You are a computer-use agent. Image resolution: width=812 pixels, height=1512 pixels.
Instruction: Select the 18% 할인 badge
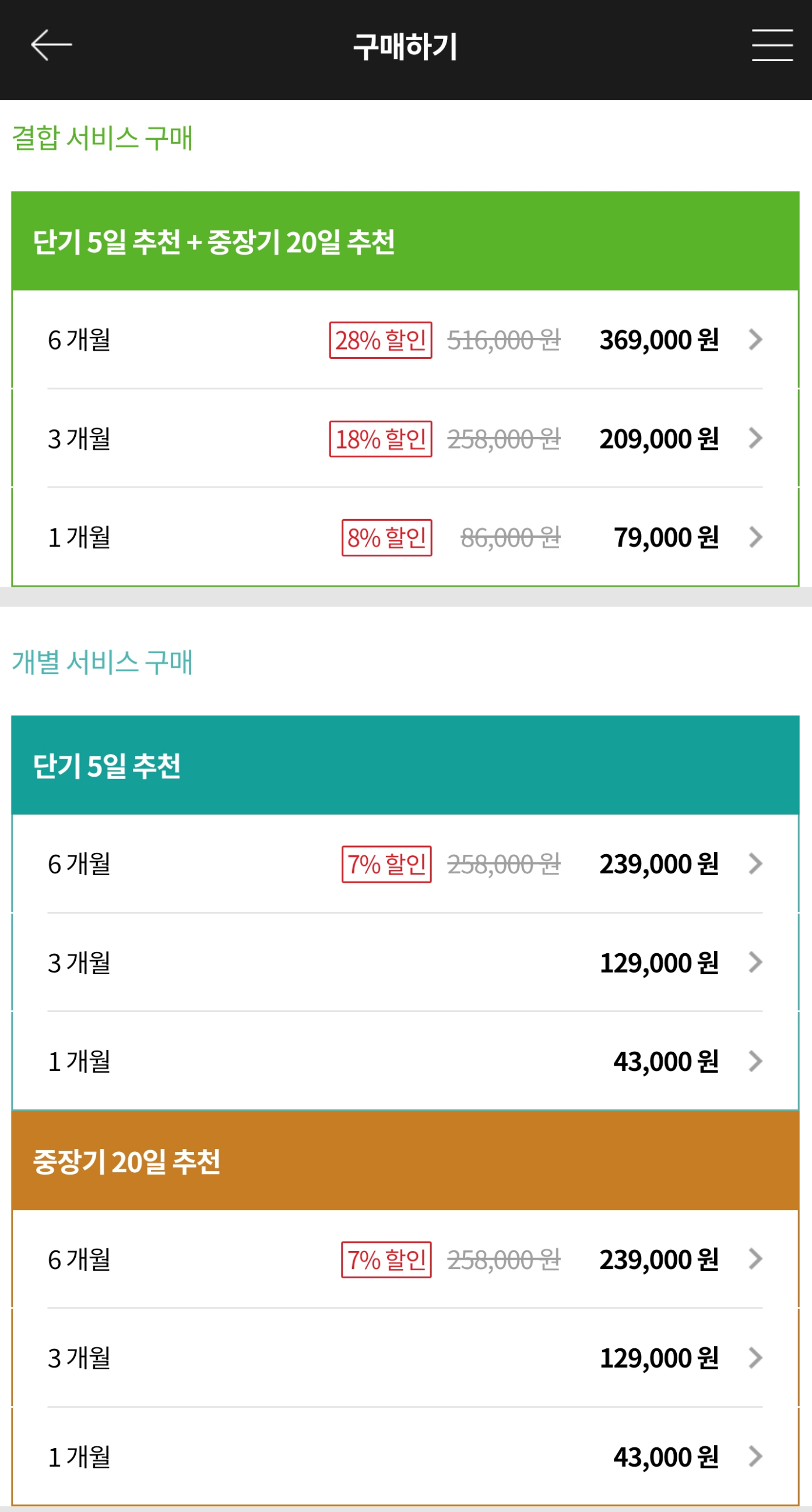click(381, 439)
